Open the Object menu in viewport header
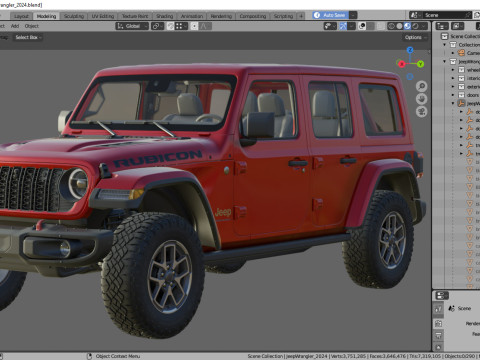This screenshot has width=480, height=360. [32, 26]
